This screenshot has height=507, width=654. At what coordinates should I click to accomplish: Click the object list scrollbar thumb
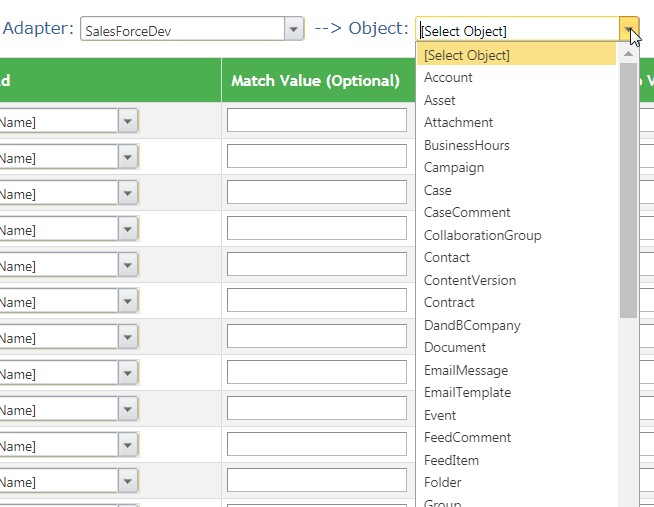click(628, 190)
